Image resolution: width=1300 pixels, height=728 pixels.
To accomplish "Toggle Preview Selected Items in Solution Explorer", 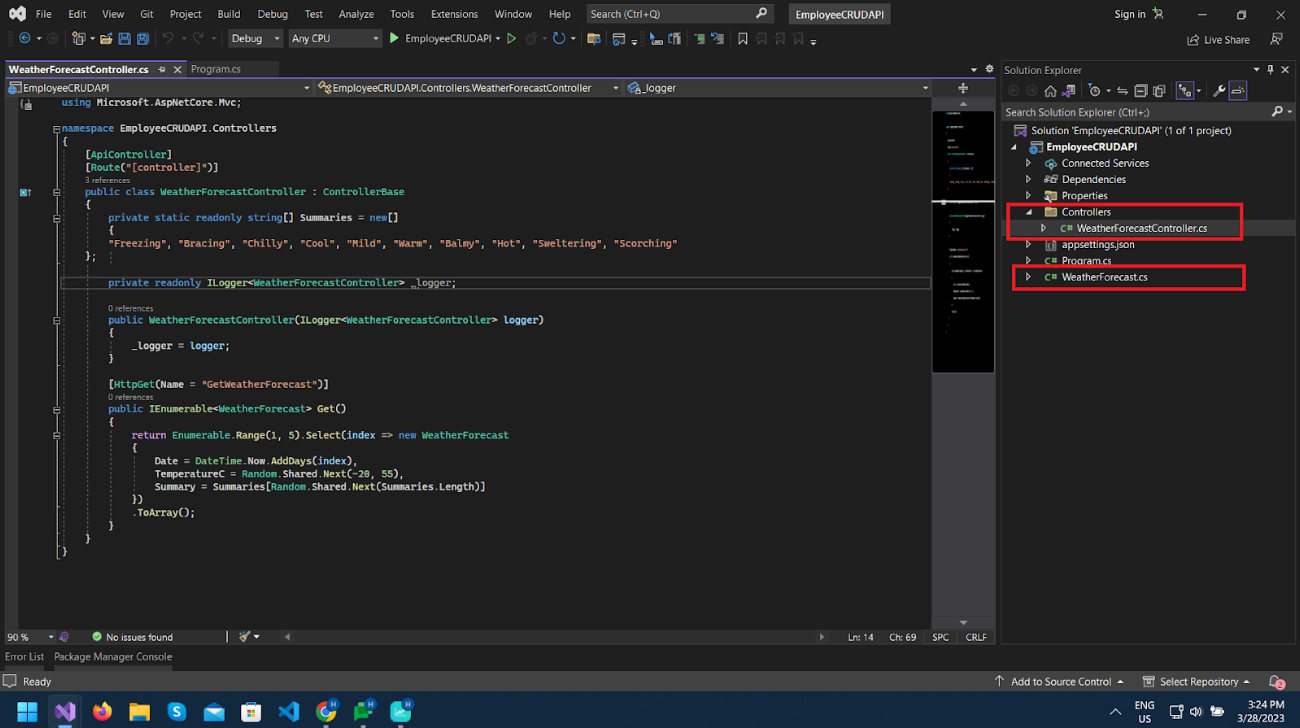I will point(1238,91).
